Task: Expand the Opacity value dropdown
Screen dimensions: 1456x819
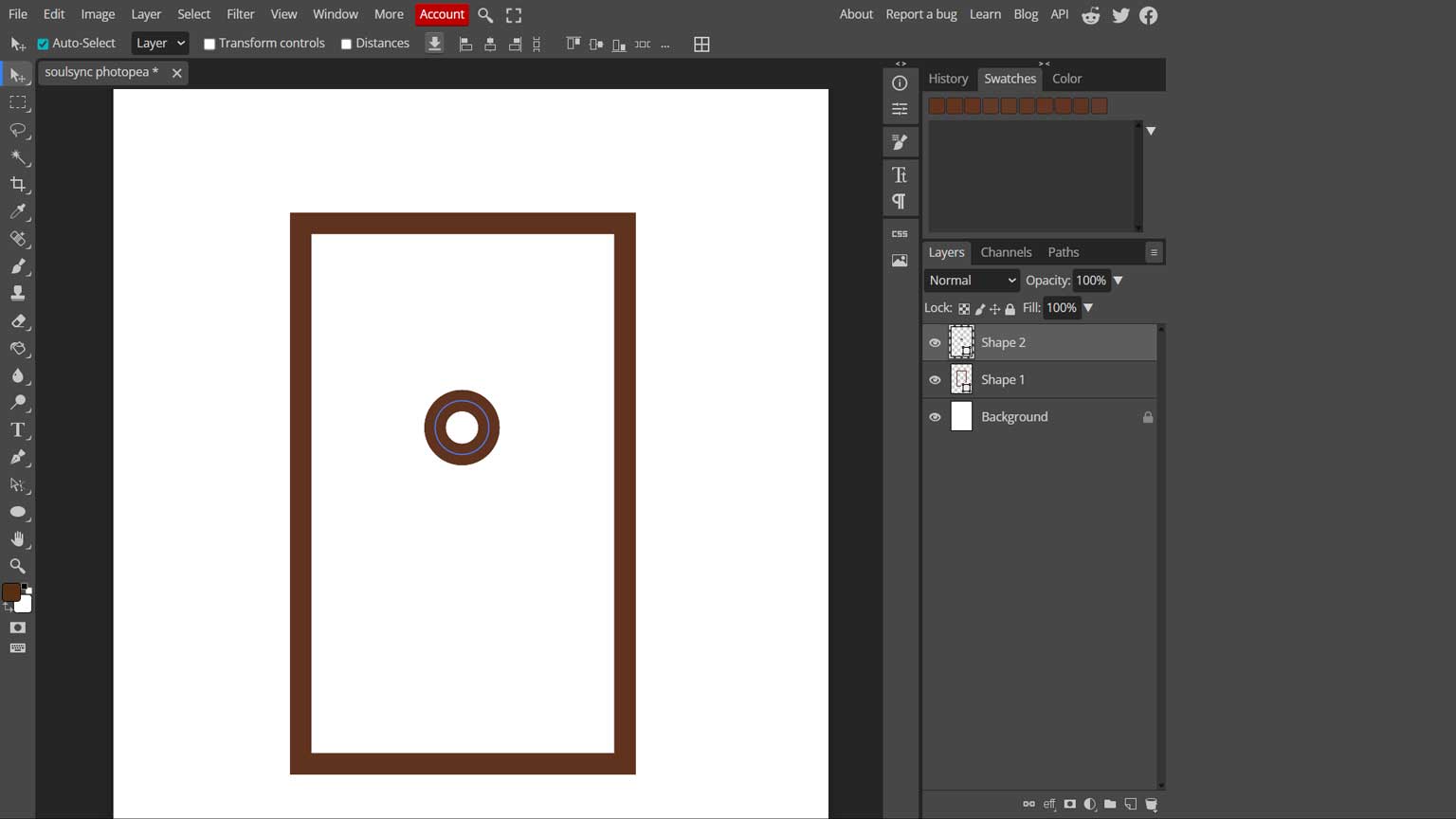Action: (x=1118, y=280)
